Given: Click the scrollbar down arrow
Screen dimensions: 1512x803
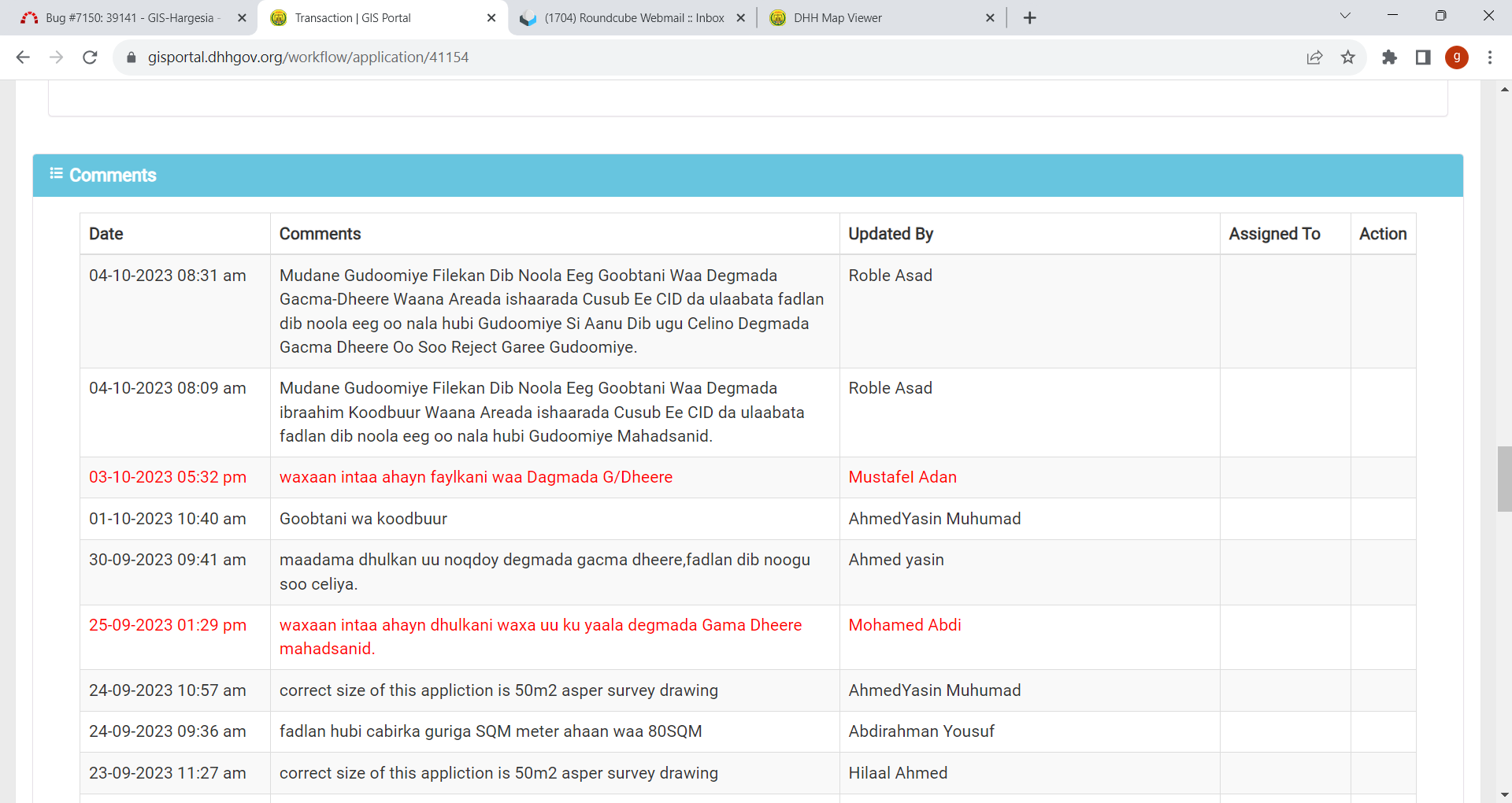Looking at the screenshot, I should coord(1504,795).
